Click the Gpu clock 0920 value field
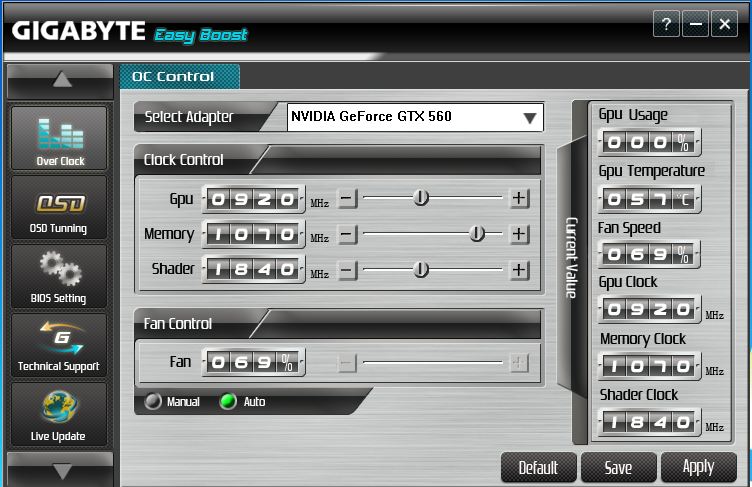The width and height of the screenshot is (752, 487). click(253, 199)
